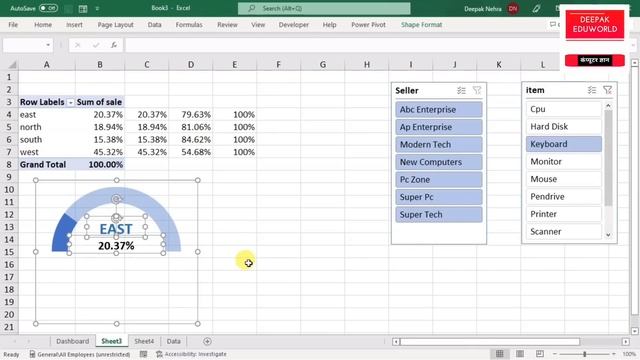The image size is (640, 360).
Task: Click the macro recording status icon
Action: (x=143, y=354)
